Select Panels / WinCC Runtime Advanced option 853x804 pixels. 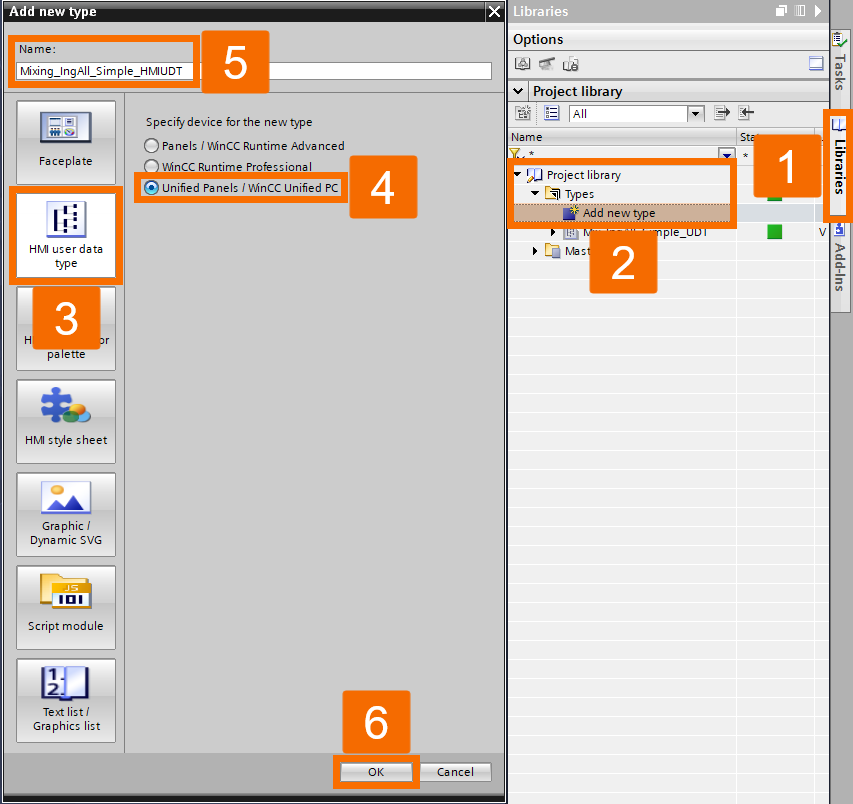point(244,146)
